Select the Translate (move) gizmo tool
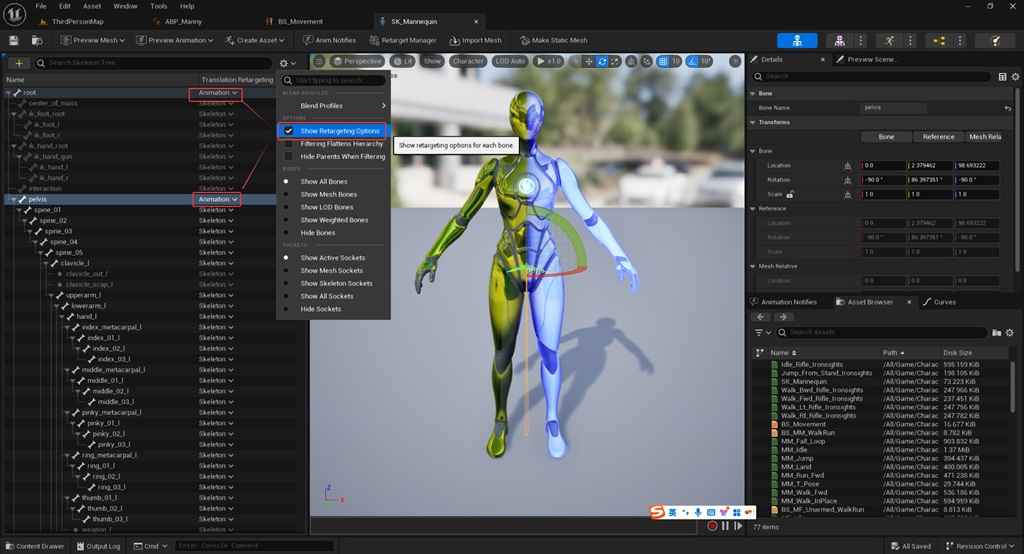Image resolution: width=1024 pixels, height=554 pixels. pos(589,61)
